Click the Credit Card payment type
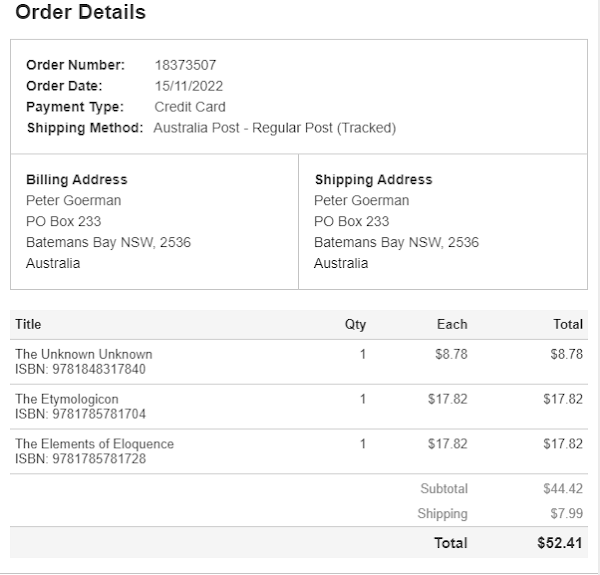This screenshot has width=600, height=575. click(190, 107)
